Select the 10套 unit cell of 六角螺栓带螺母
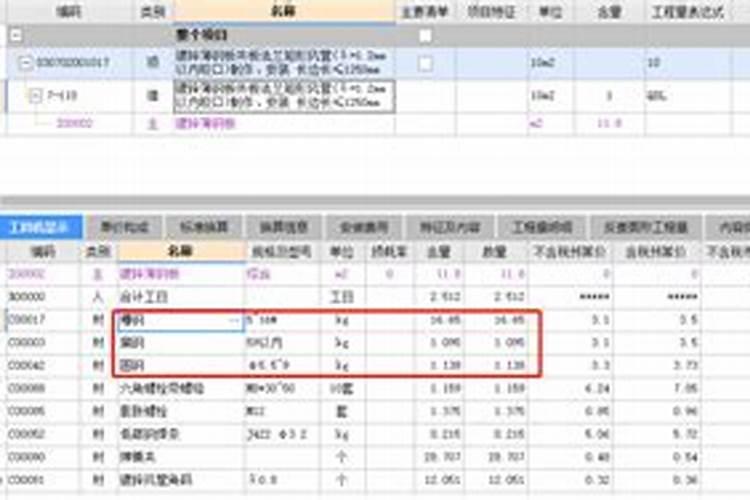The width and height of the screenshot is (750, 500). click(x=342, y=388)
